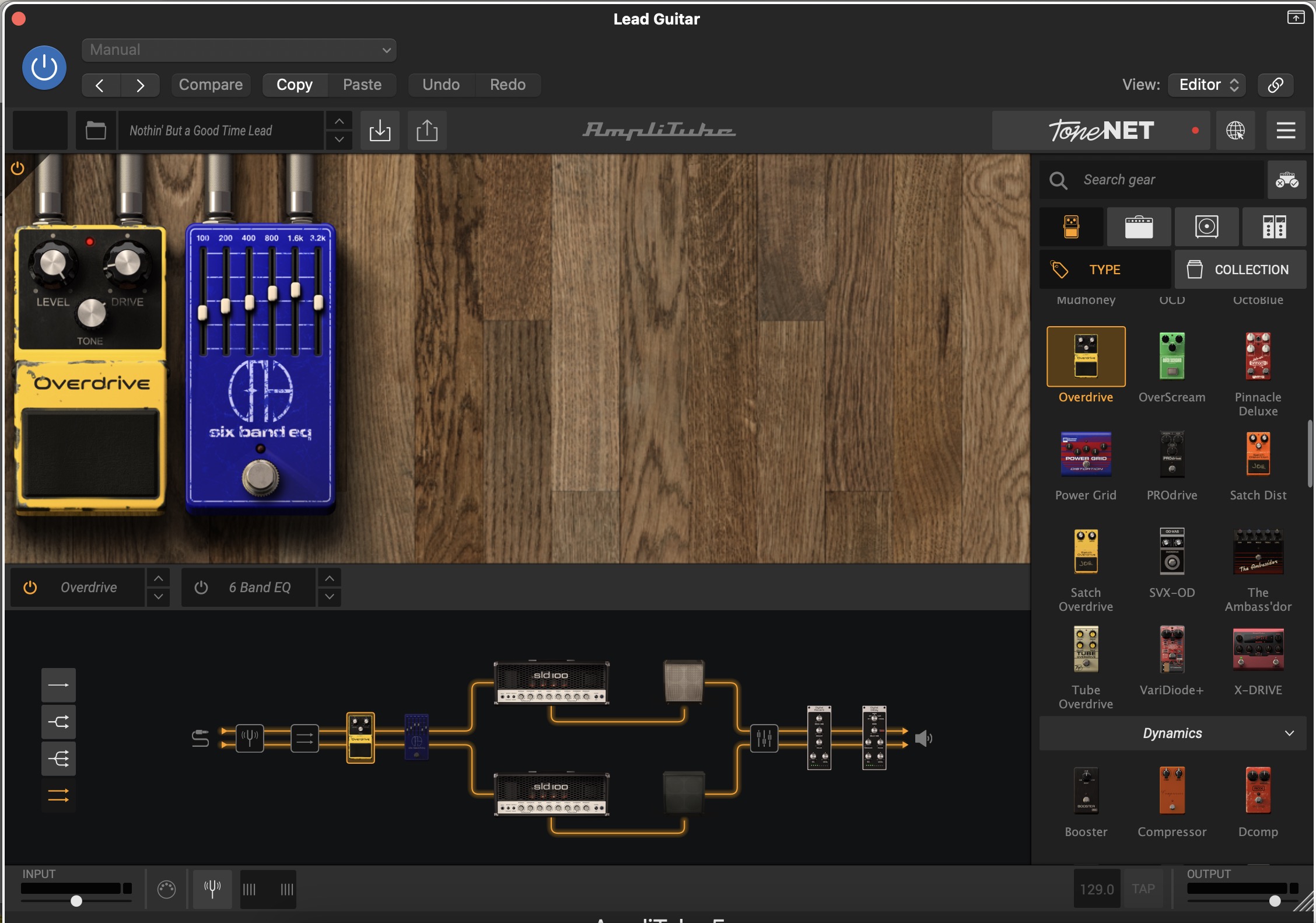Select the dual parallel routing option
This screenshot has width=1316, height=923.
[x=58, y=795]
